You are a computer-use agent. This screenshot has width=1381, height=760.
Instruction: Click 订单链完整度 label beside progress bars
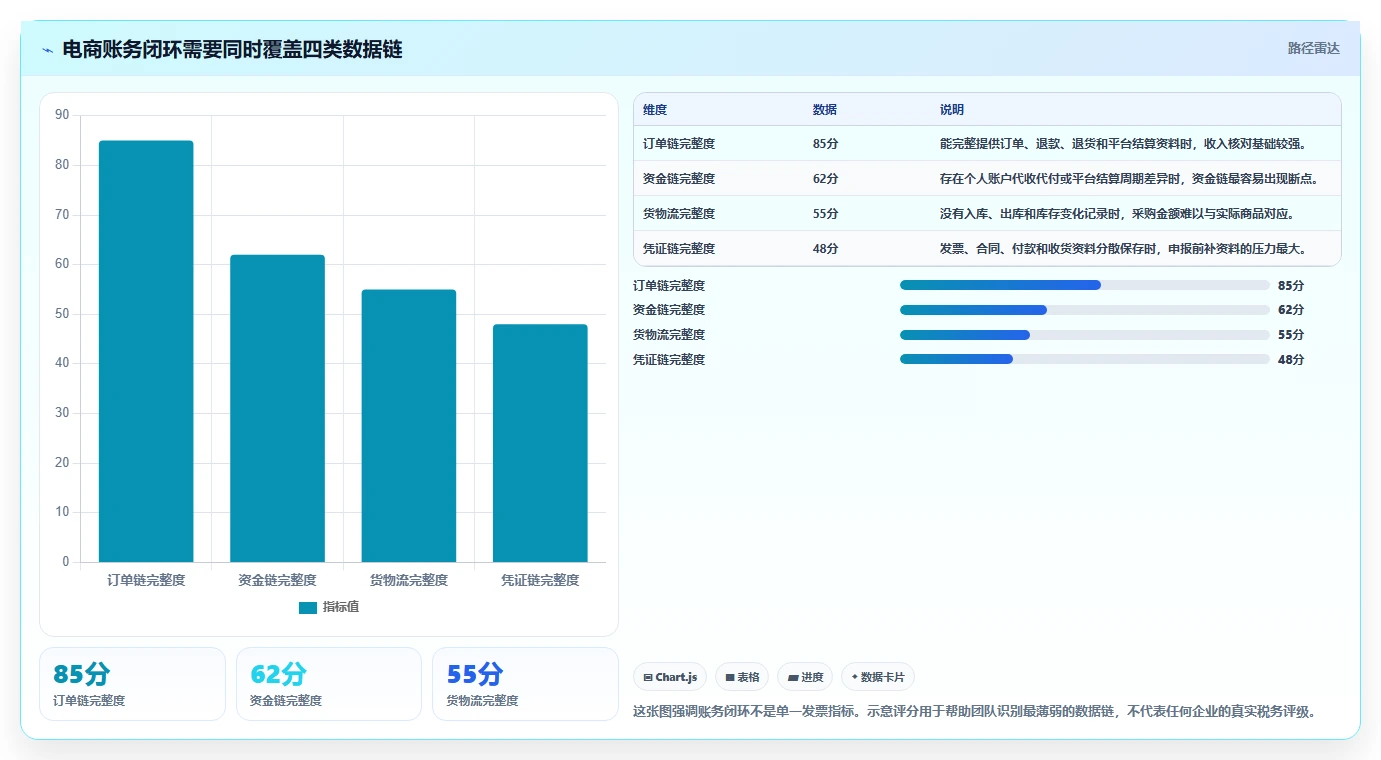coord(669,285)
